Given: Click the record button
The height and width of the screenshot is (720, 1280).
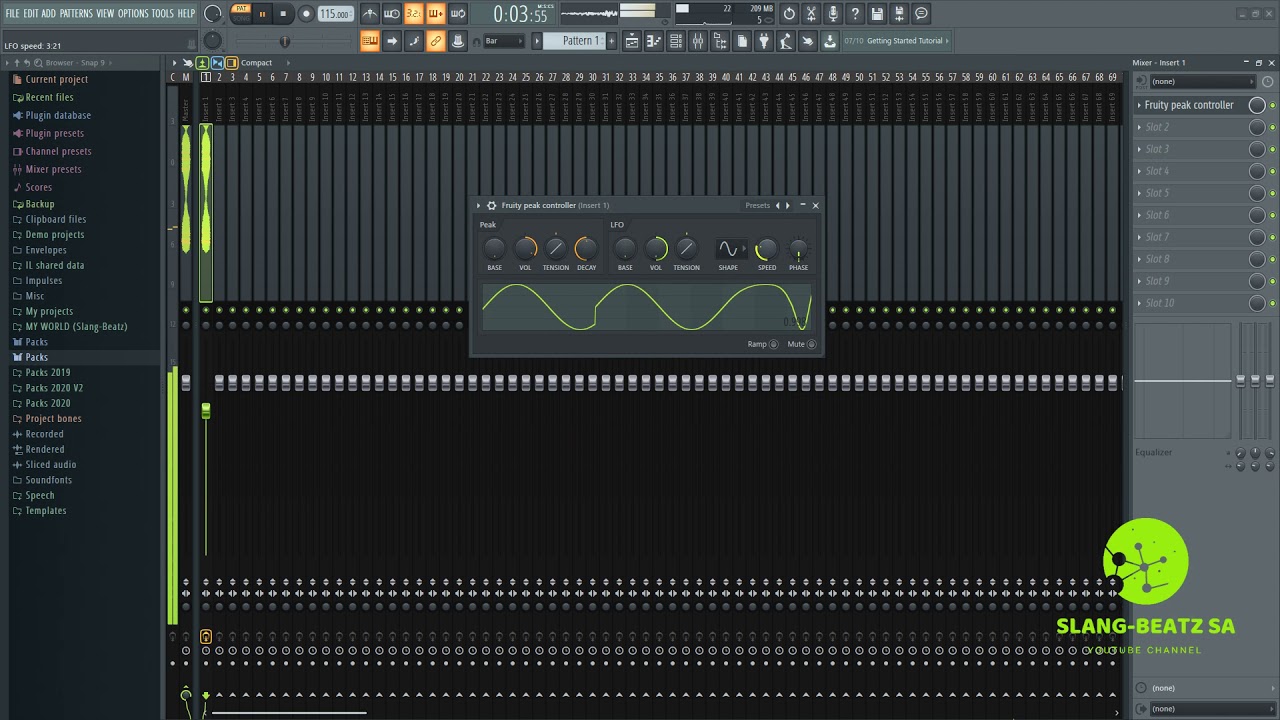Looking at the screenshot, I should tap(306, 14).
